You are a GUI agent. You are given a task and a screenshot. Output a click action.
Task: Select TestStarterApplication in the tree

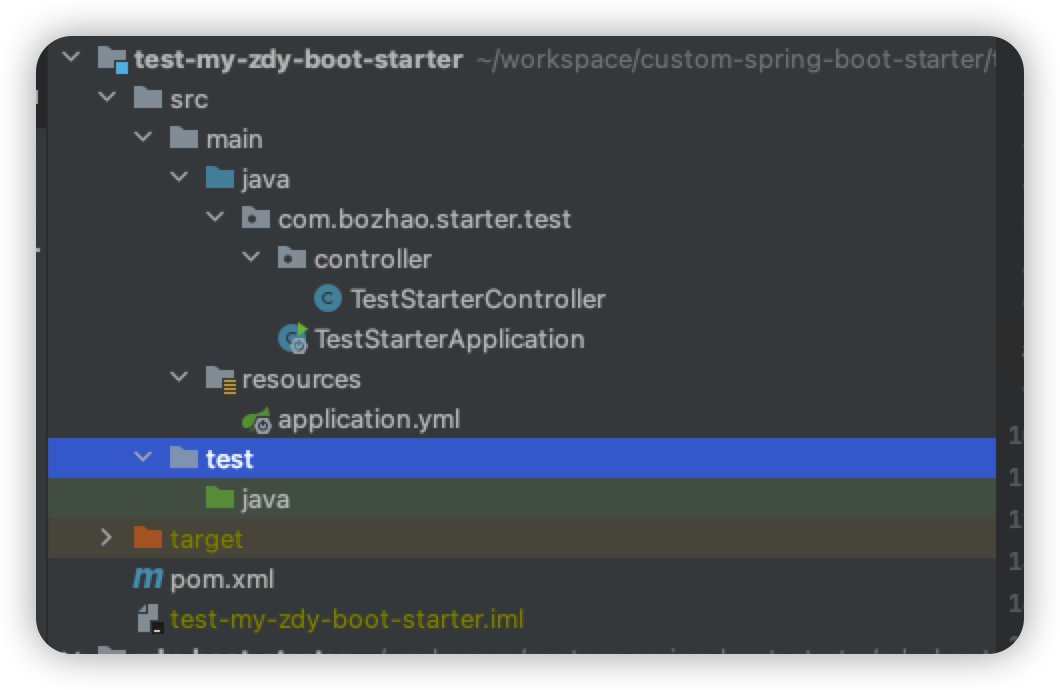[449, 339]
